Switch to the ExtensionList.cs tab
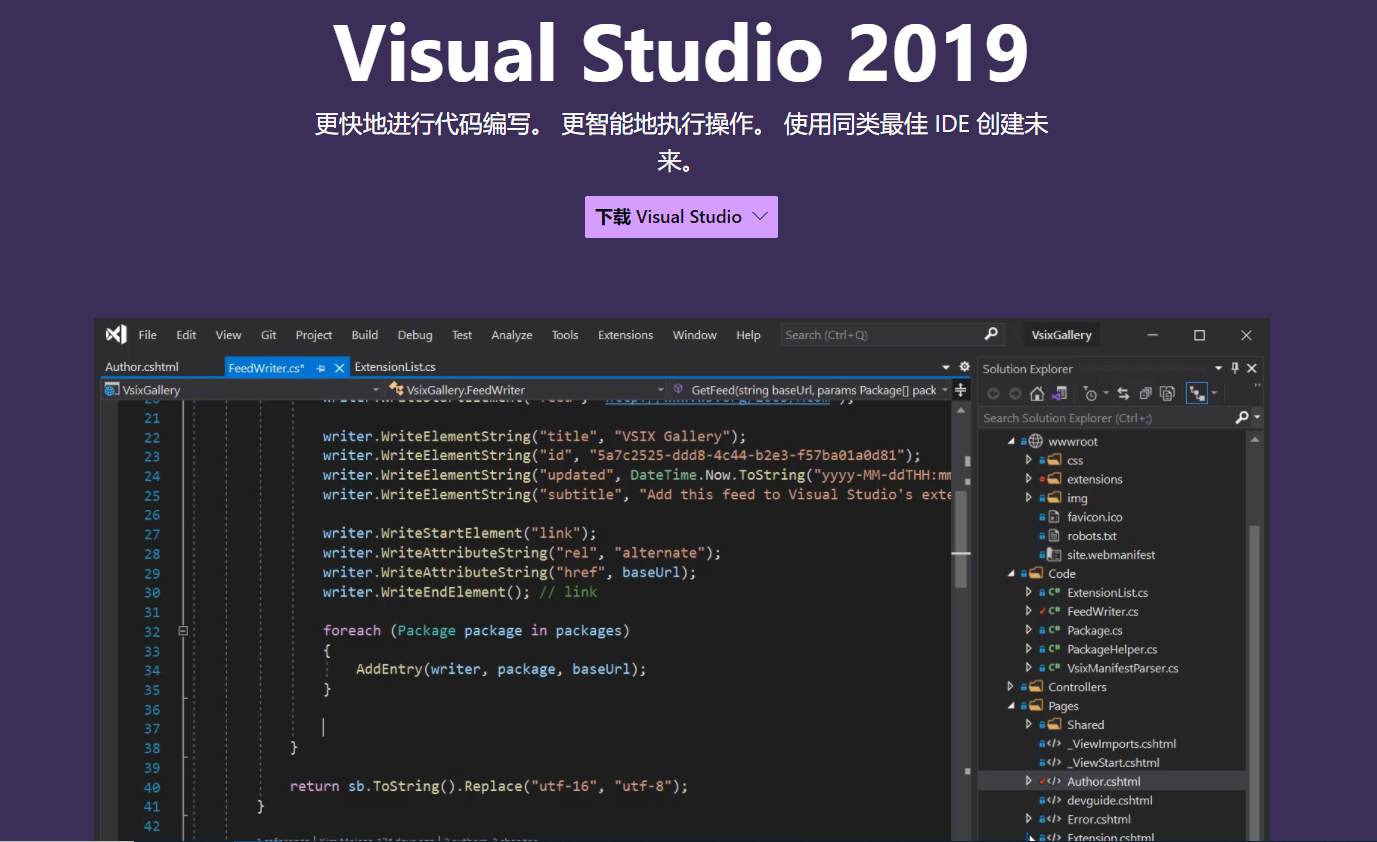This screenshot has height=842, width=1377. click(x=395, y=367)
